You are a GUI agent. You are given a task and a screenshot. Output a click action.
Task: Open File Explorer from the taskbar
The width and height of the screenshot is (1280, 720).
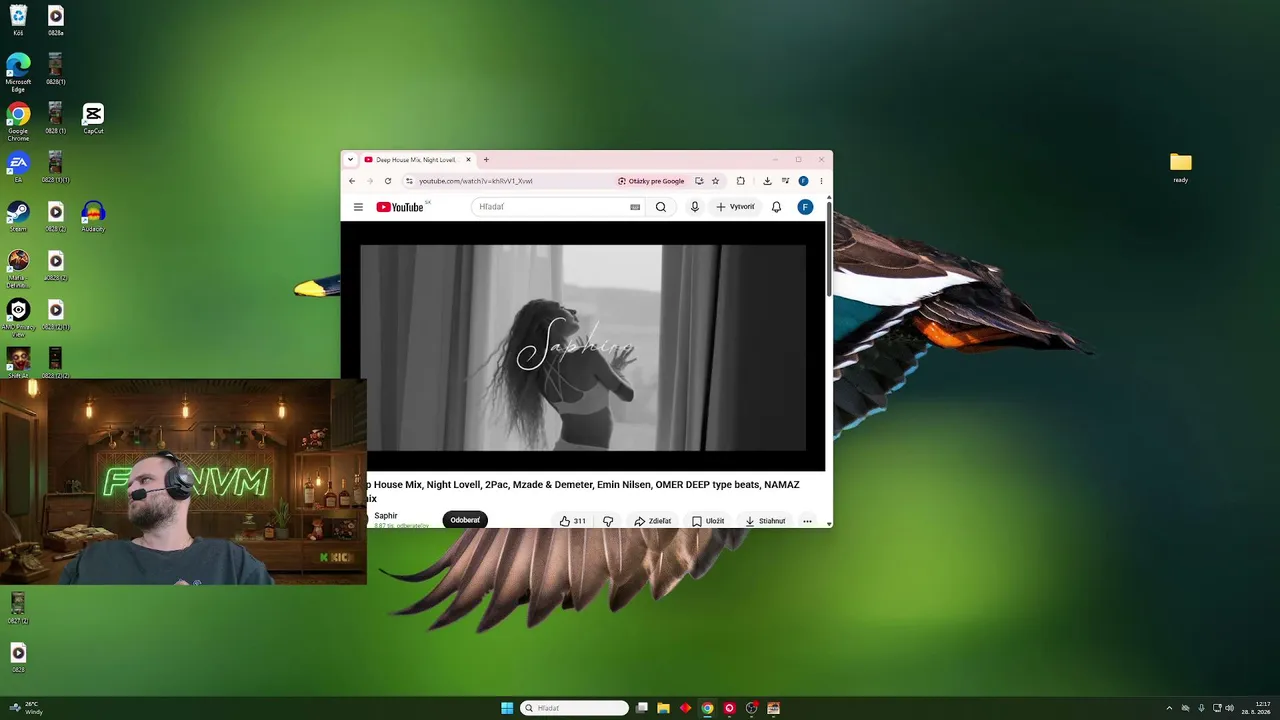pos(663,708)
